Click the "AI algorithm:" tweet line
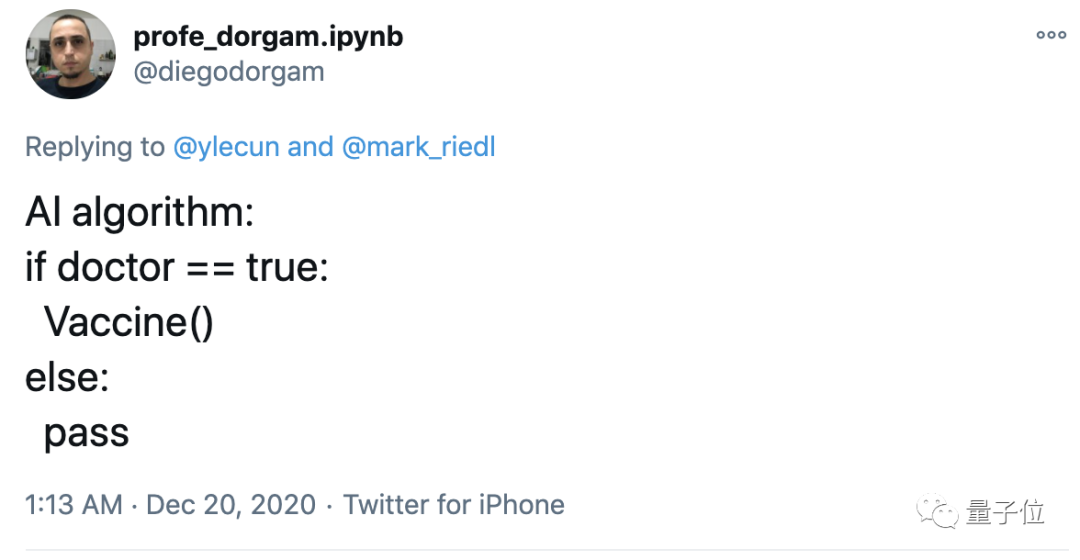Screen dimensions: 1080x560 click(140, 212)
